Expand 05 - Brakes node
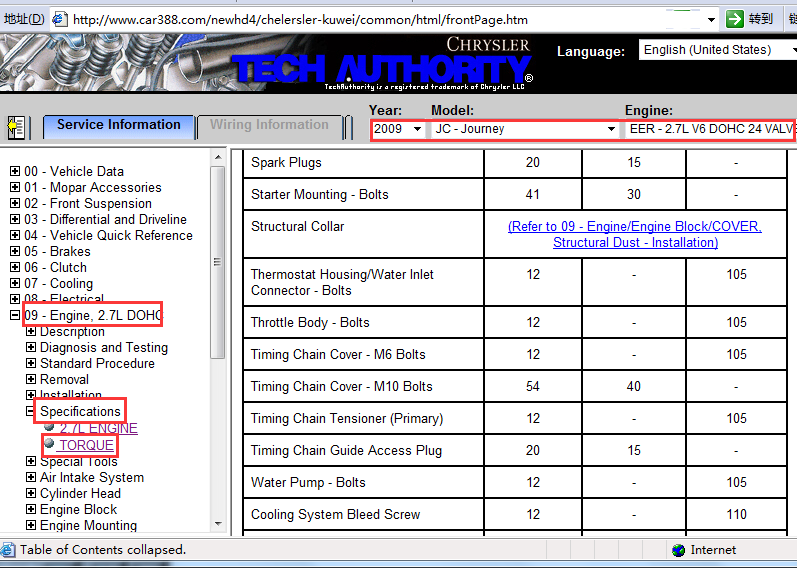 (15, 251)
